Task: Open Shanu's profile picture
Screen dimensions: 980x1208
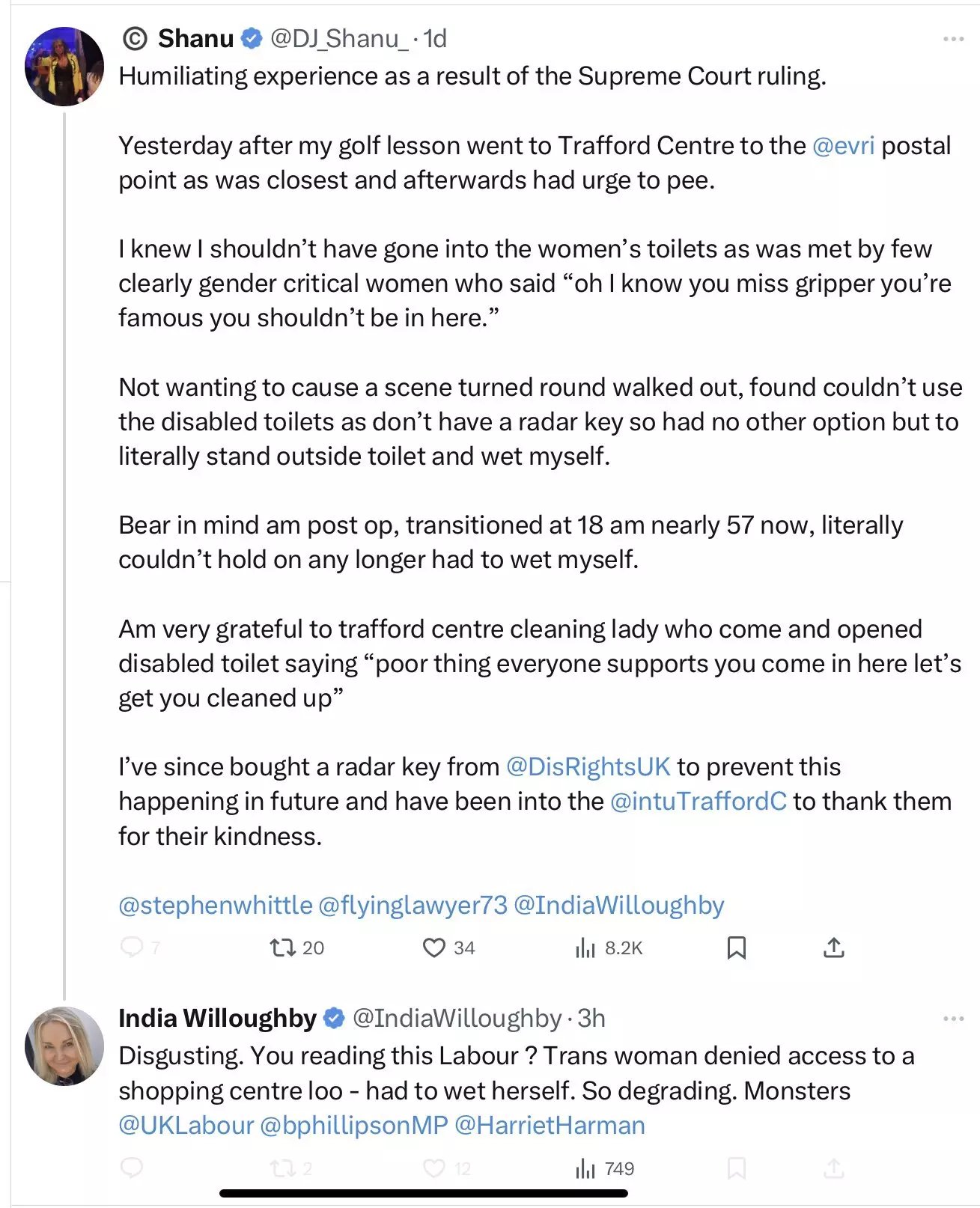Action: click(64, 67)
